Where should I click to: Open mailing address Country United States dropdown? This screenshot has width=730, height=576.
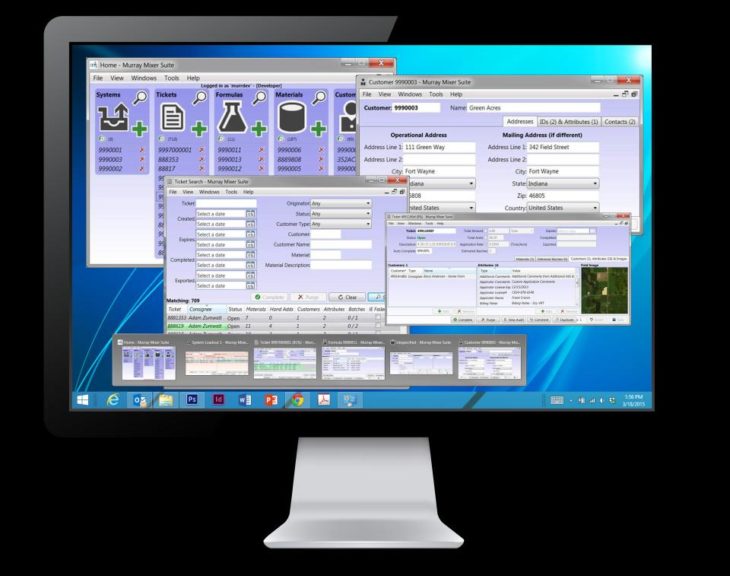tap(563, 208)
